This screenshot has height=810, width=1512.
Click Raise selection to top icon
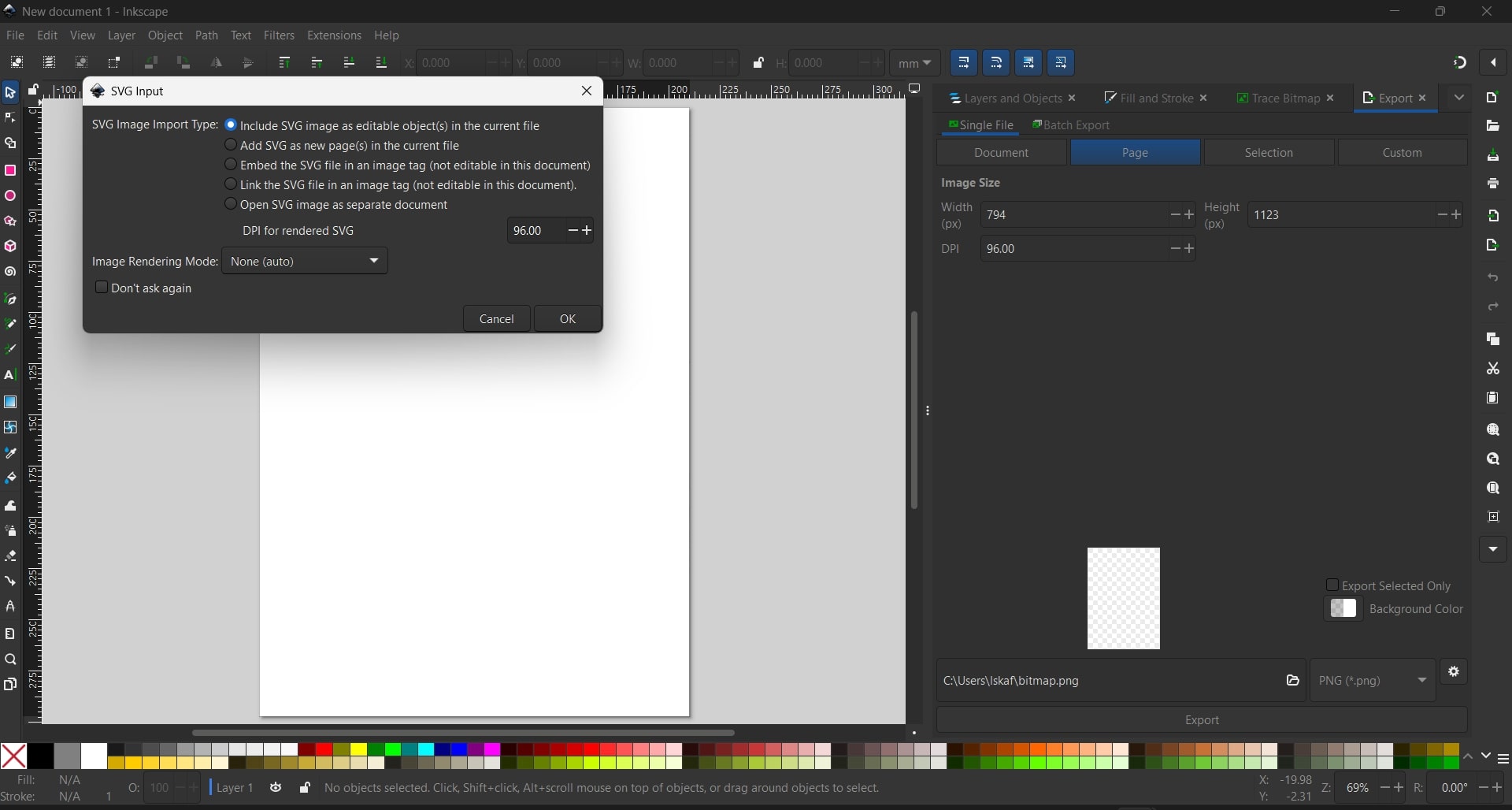(285, 63)
